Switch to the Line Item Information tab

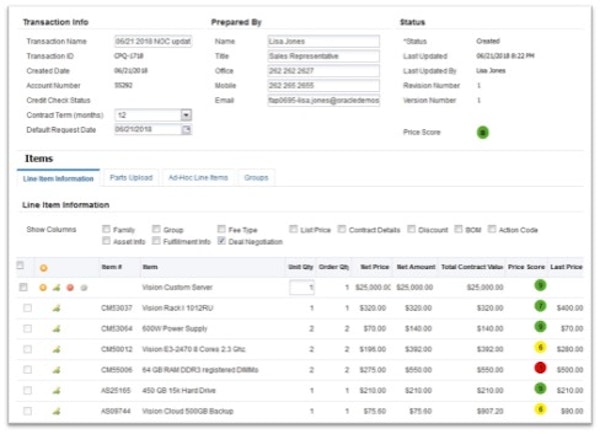point(58,179)
